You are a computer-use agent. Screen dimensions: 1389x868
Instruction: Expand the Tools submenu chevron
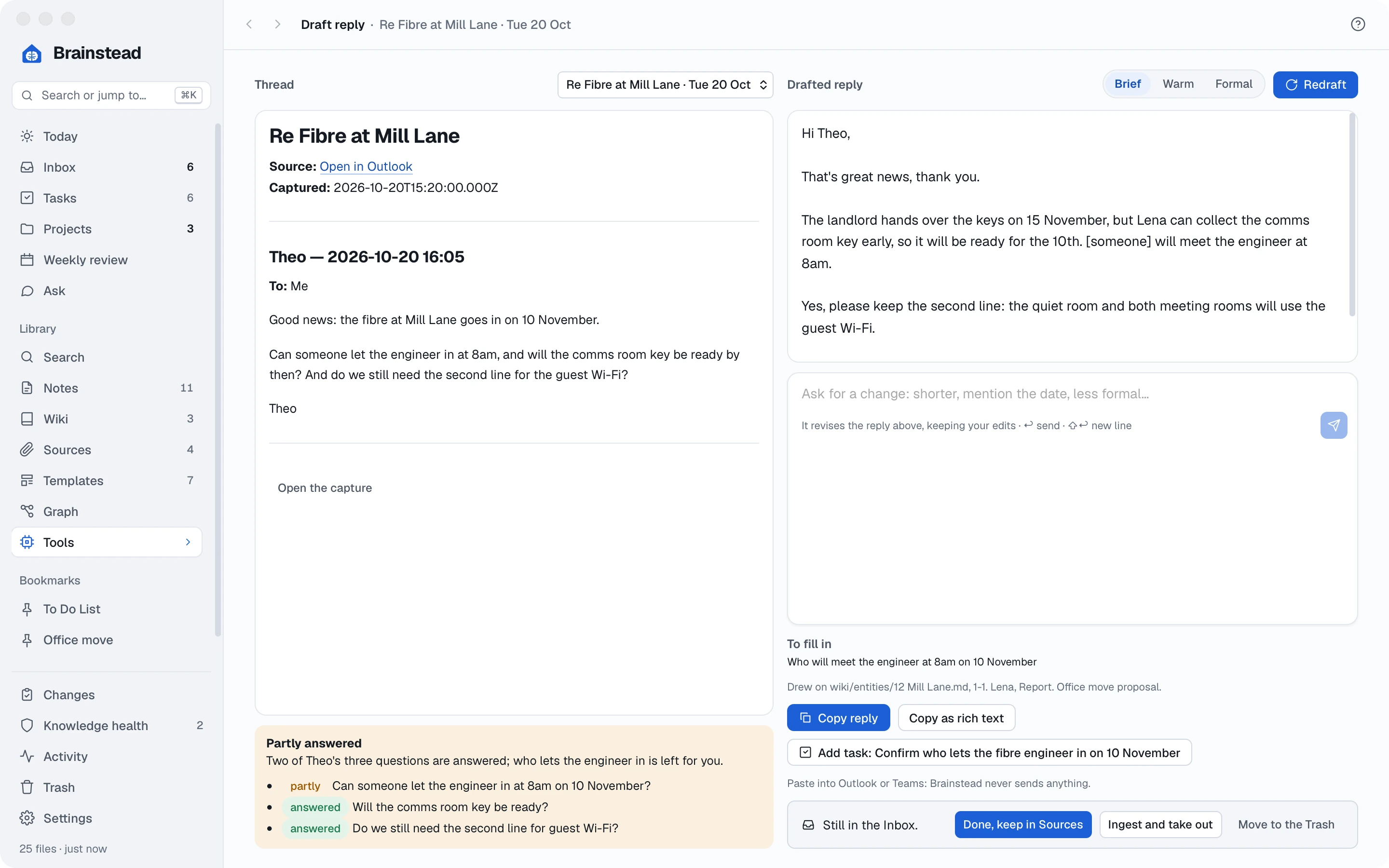coord(188,542)
